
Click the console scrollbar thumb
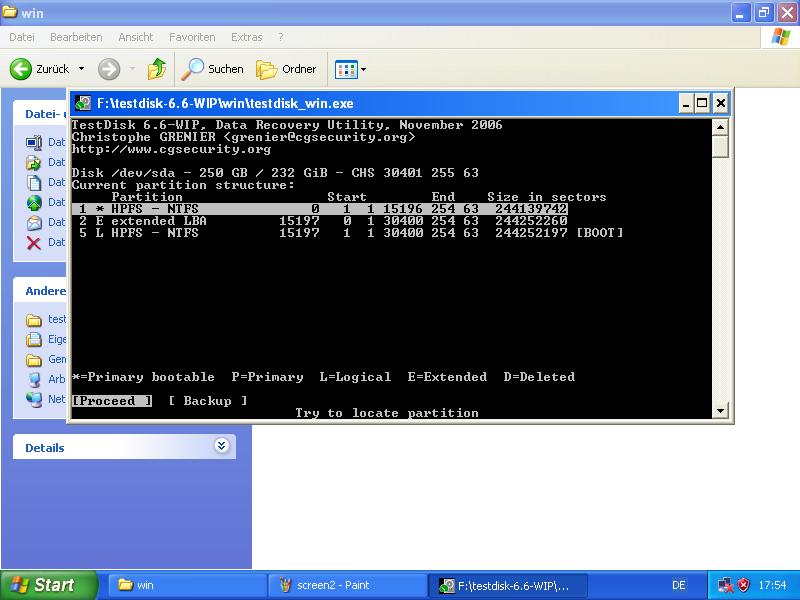720,146
